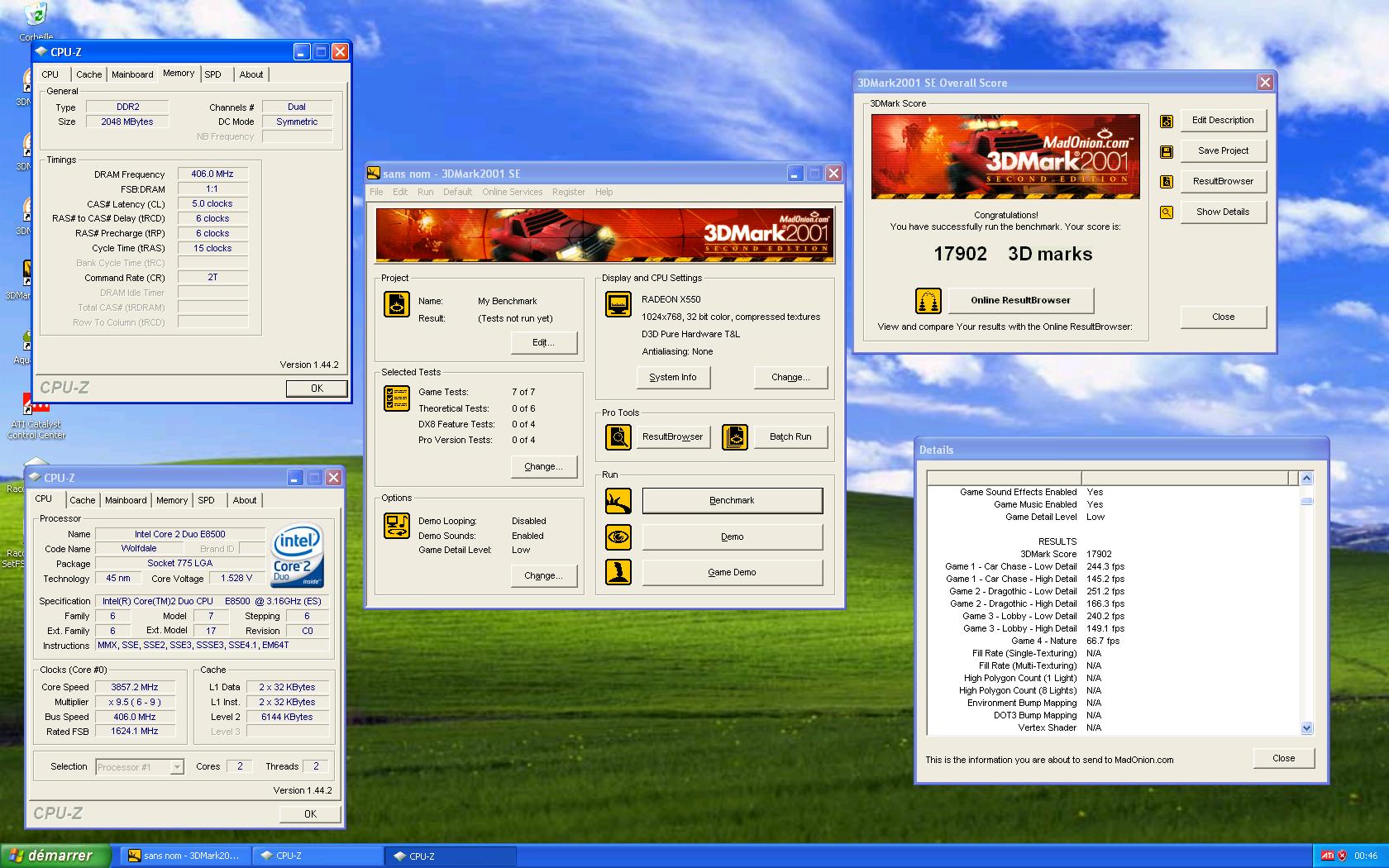The width and height of the screenshot is (1389, 868).
Task: Click the 'Intel Core 2 Duo E8500' name field
Action: click(x=180, y=534)
